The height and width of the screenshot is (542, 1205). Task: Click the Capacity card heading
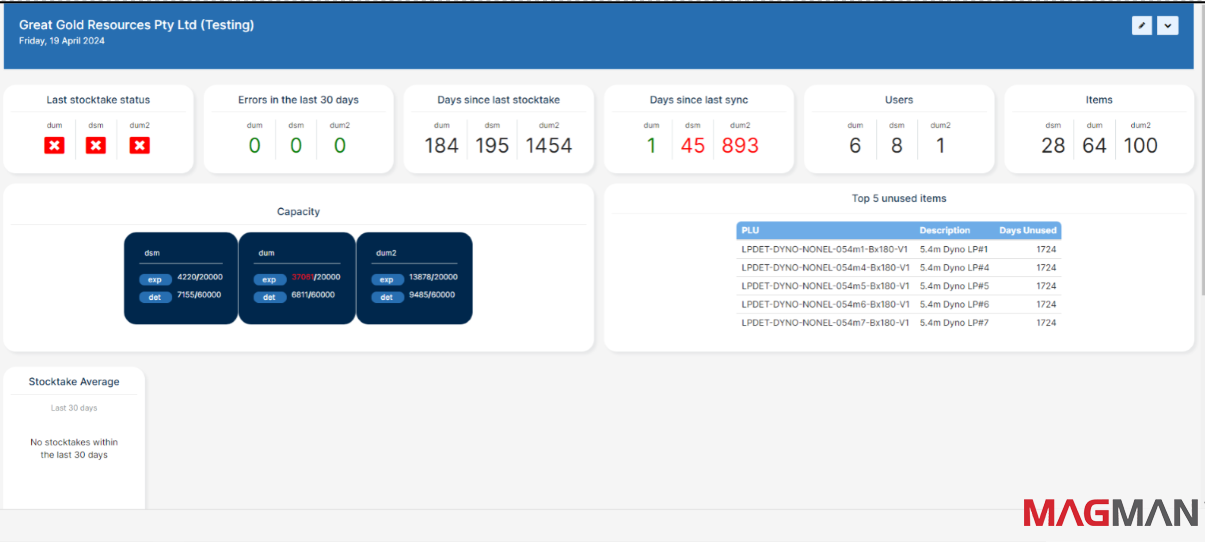coord(298,212)
